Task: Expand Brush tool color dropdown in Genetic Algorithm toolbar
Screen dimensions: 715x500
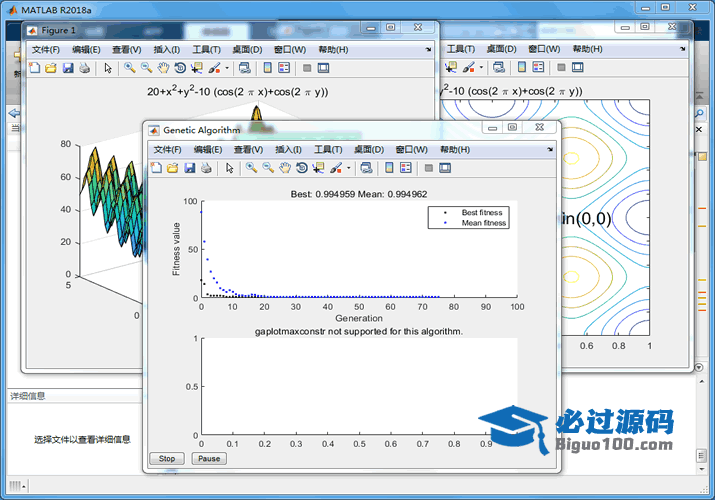Action: pyautogui.click(x=349, y=168)
